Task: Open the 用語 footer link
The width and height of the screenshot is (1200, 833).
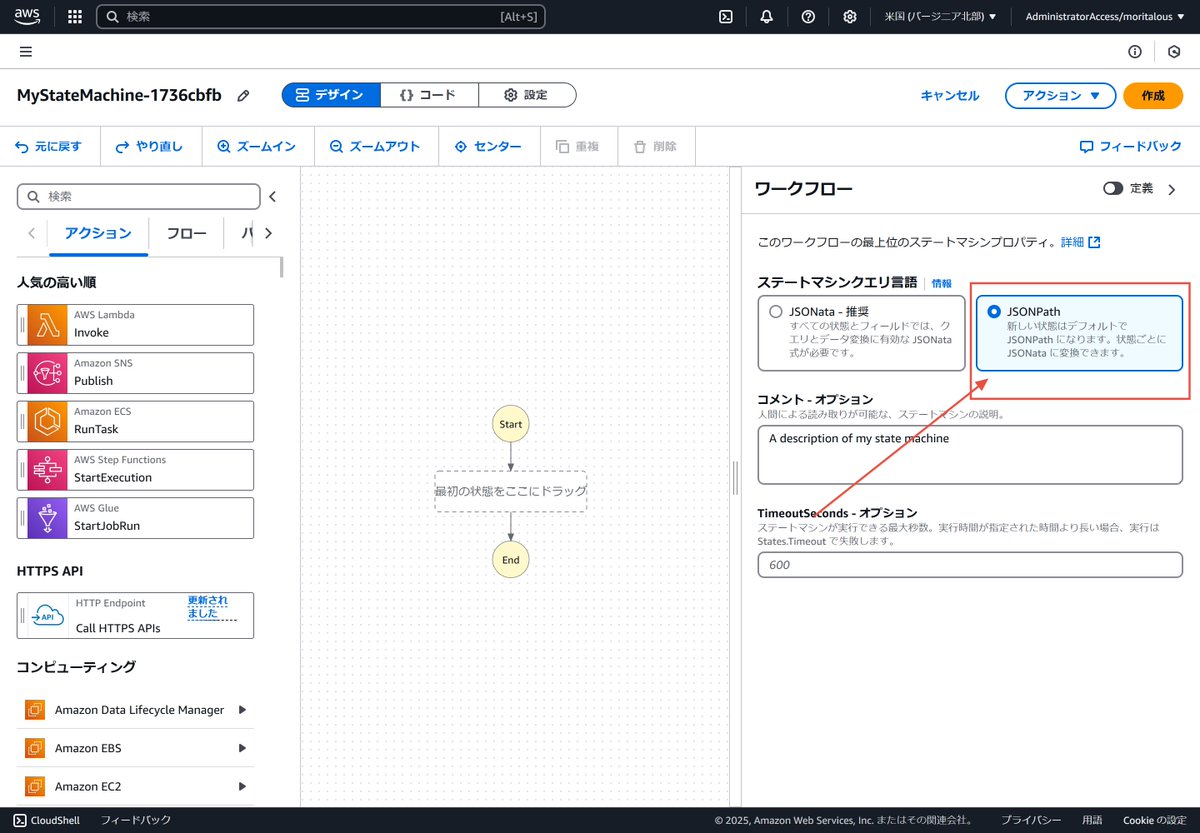Action: [x=1092, y=820]
